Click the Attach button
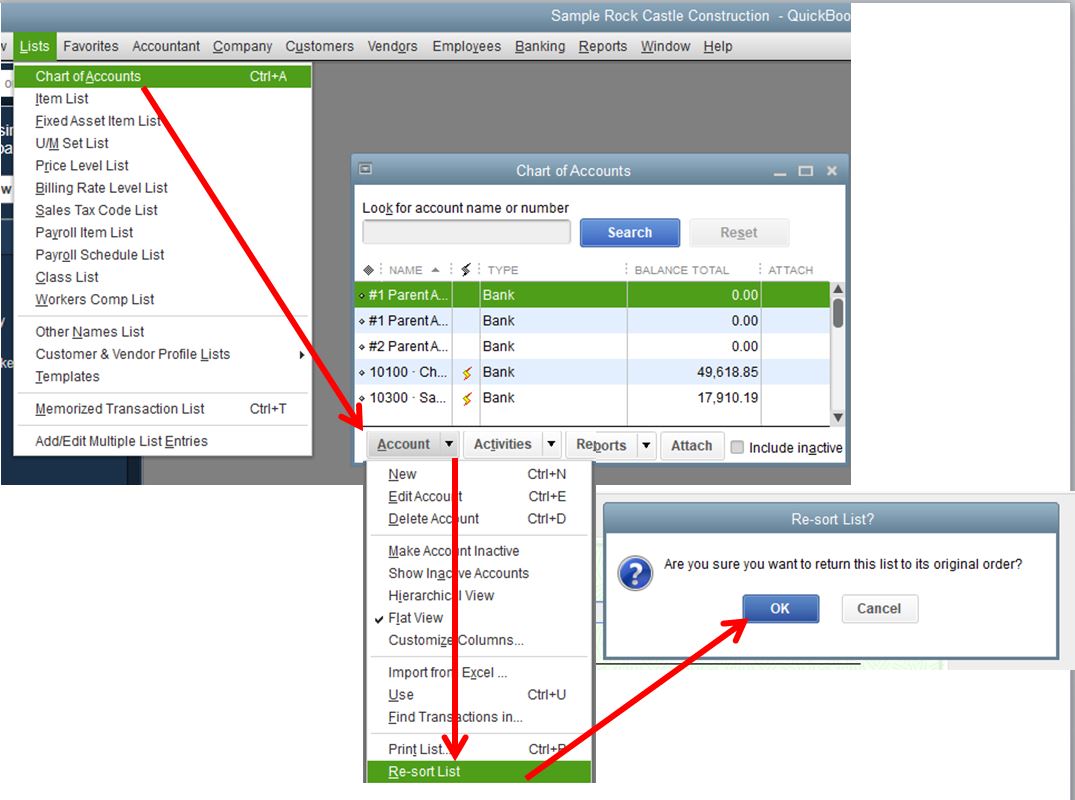This screenshot has width=1075, height=800. click(692, 446)
